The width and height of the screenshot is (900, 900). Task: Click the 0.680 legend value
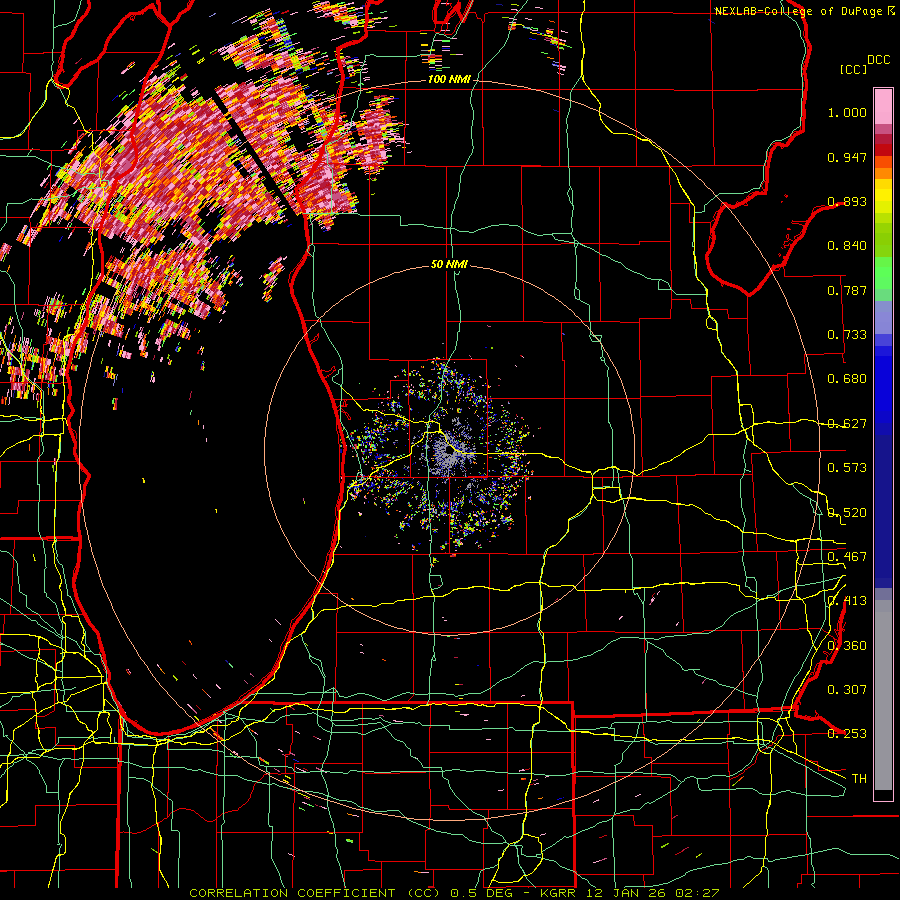coord(847,379)
